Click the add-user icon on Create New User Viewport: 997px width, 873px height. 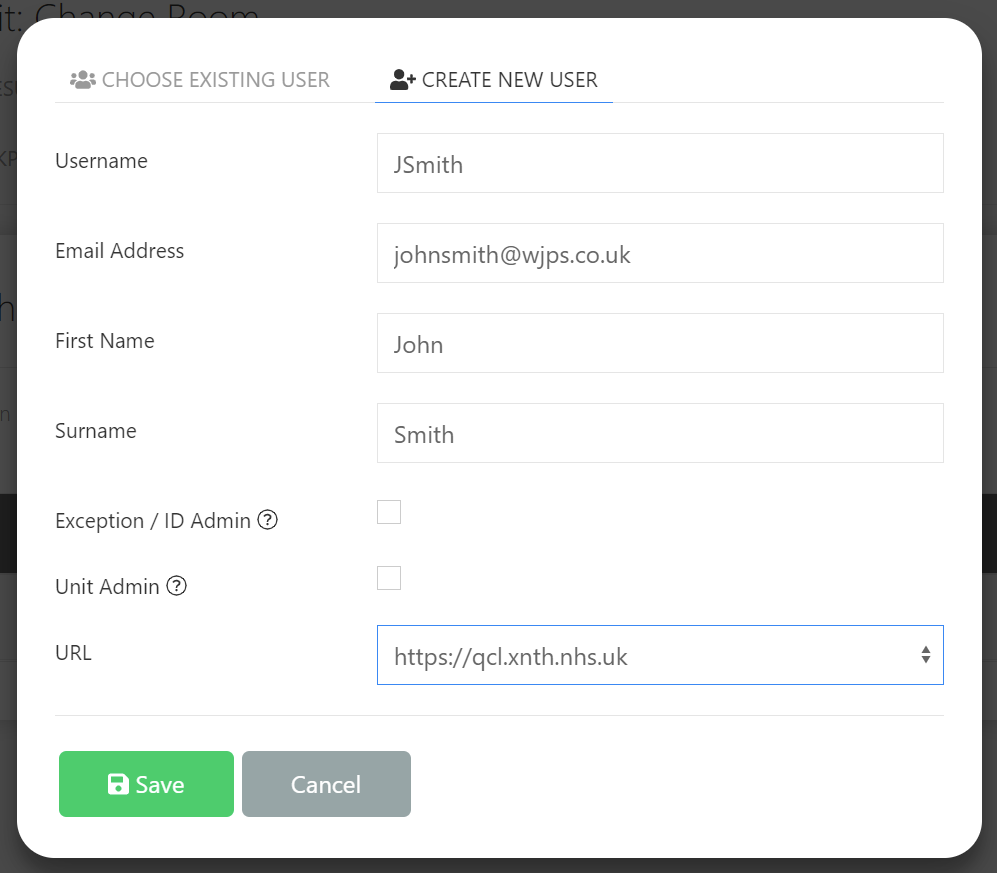(402, 79)
